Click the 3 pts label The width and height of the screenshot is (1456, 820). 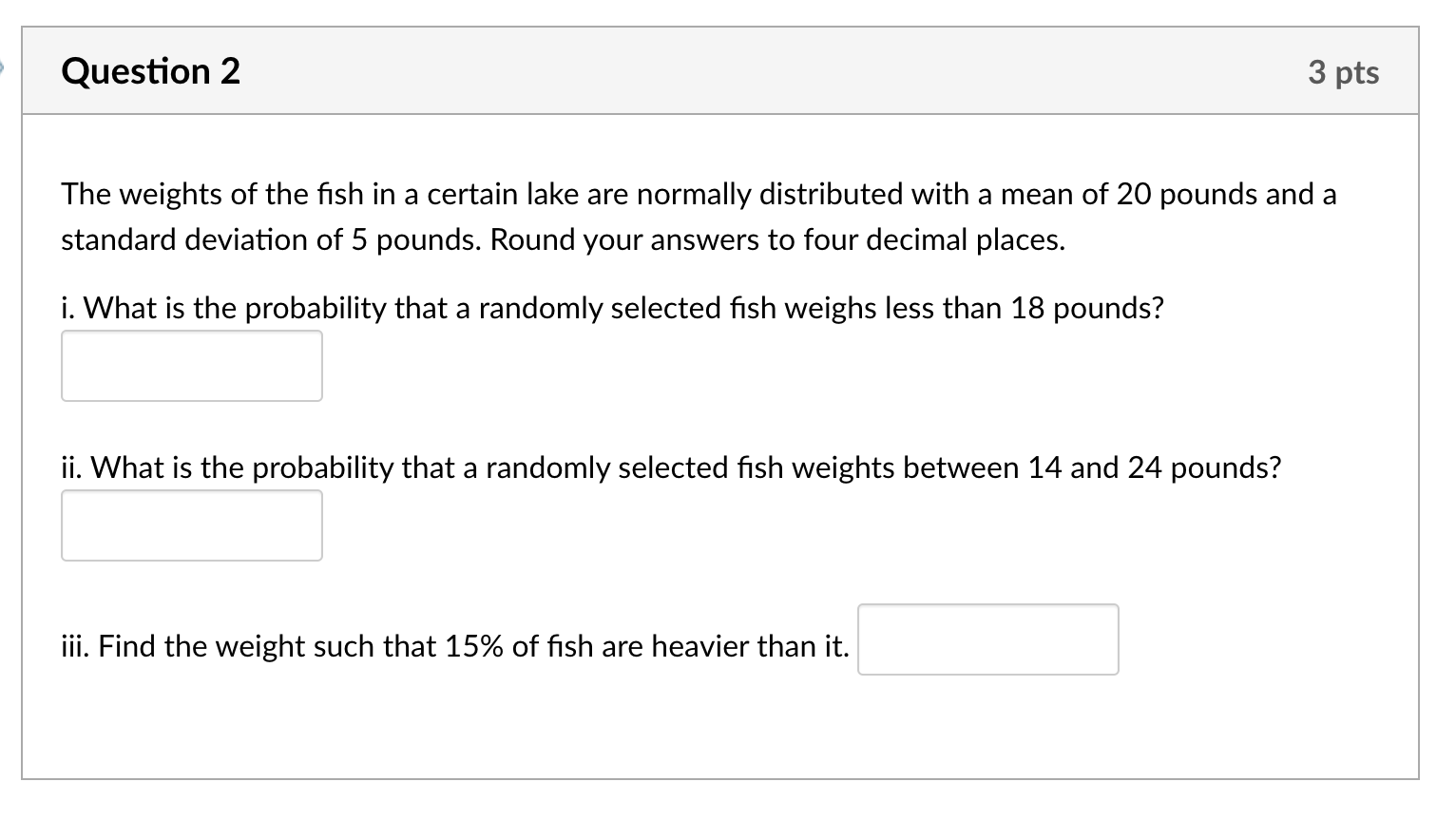[1343, 72]
